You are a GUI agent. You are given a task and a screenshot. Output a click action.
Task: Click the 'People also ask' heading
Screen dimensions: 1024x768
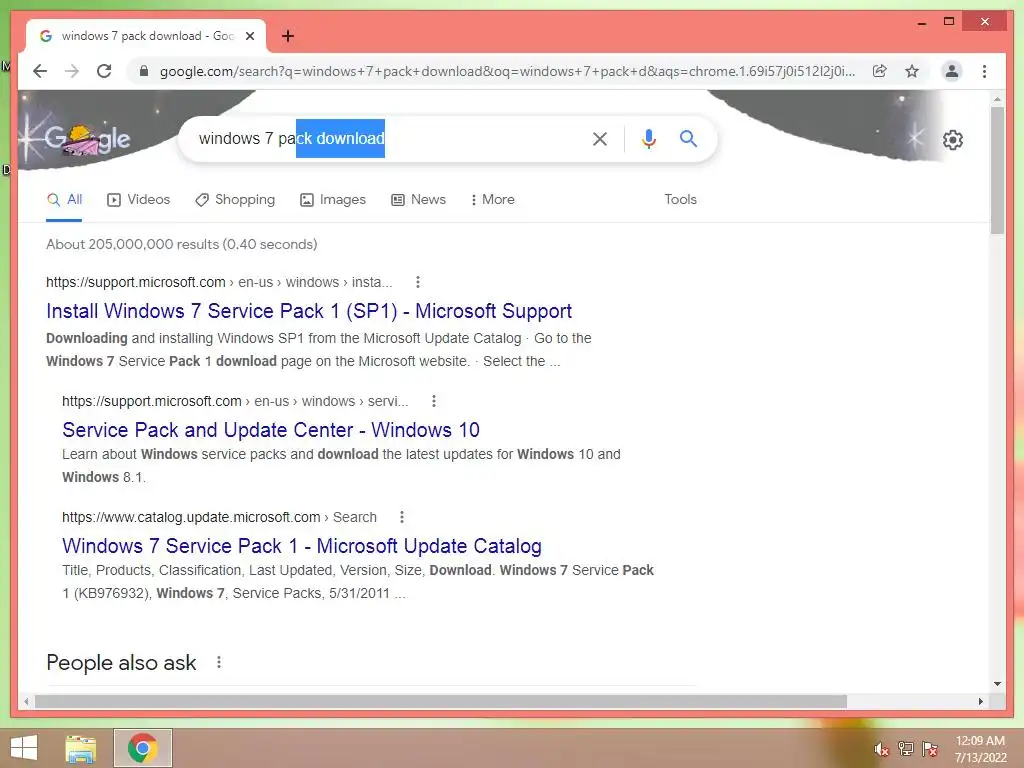121,662
